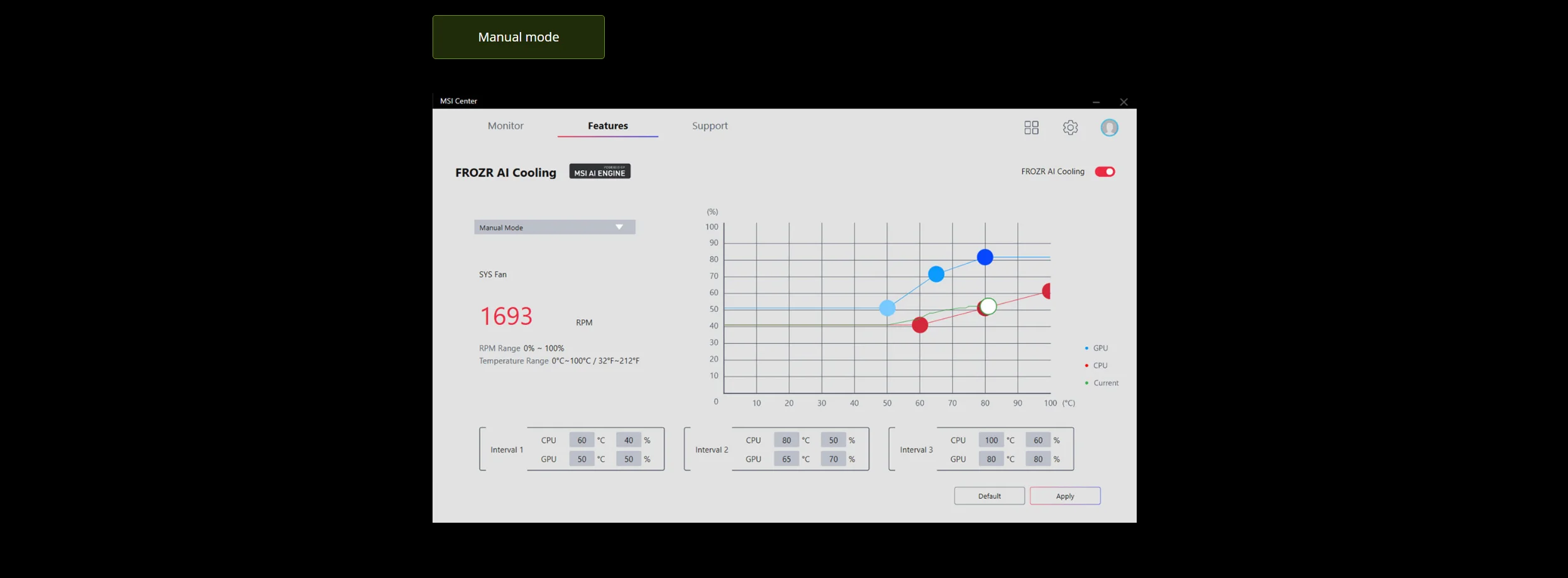Select the dark blue GPU point at 80°C
Image resolution: width=1568 pixels, height=578 pixels.
tap(985, 257)
